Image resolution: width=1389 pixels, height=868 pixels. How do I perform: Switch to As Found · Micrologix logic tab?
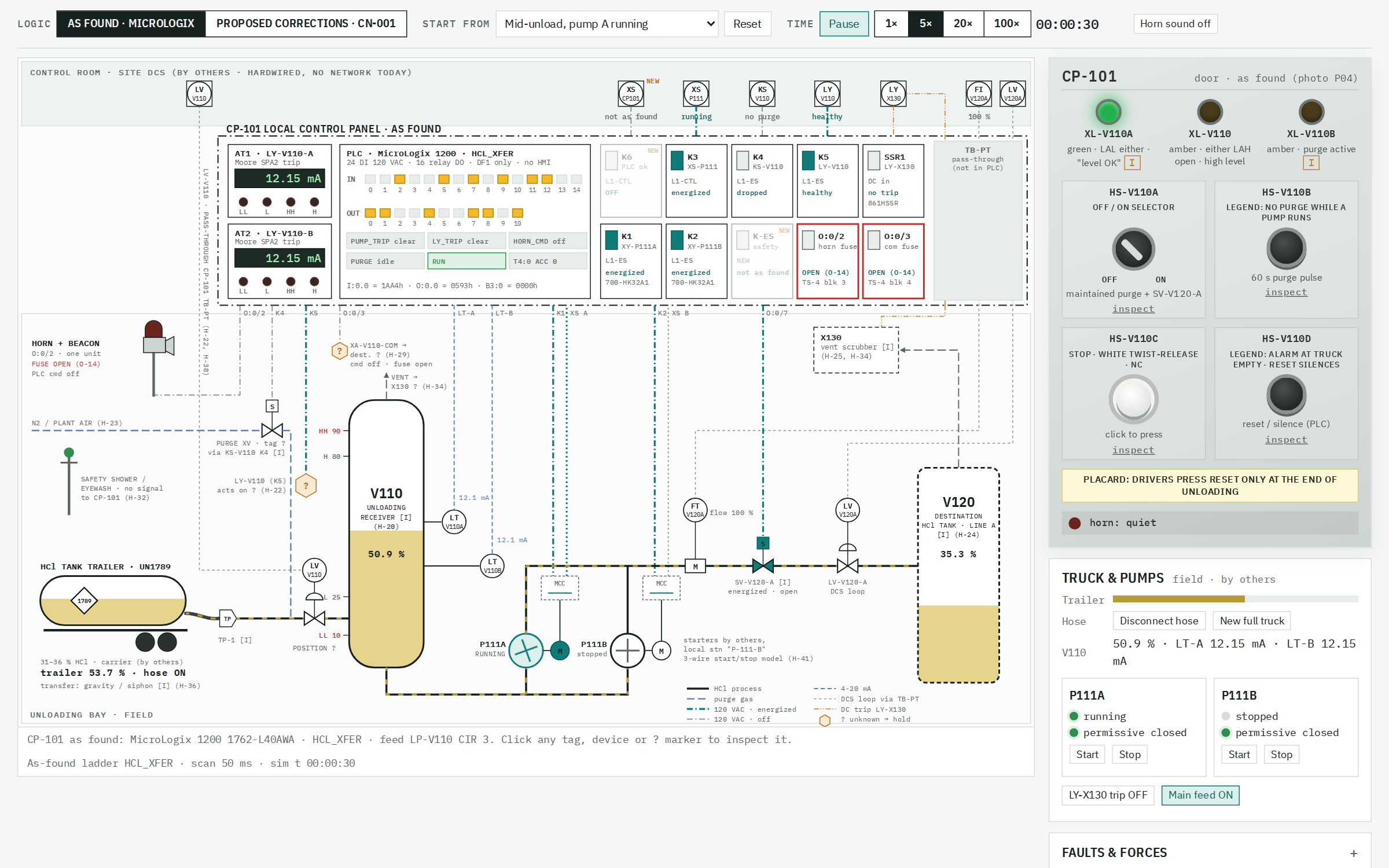[131, 24]
